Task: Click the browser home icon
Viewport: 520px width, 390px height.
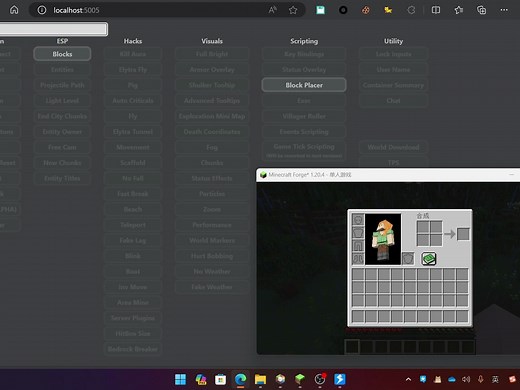Action: [14, 10]
